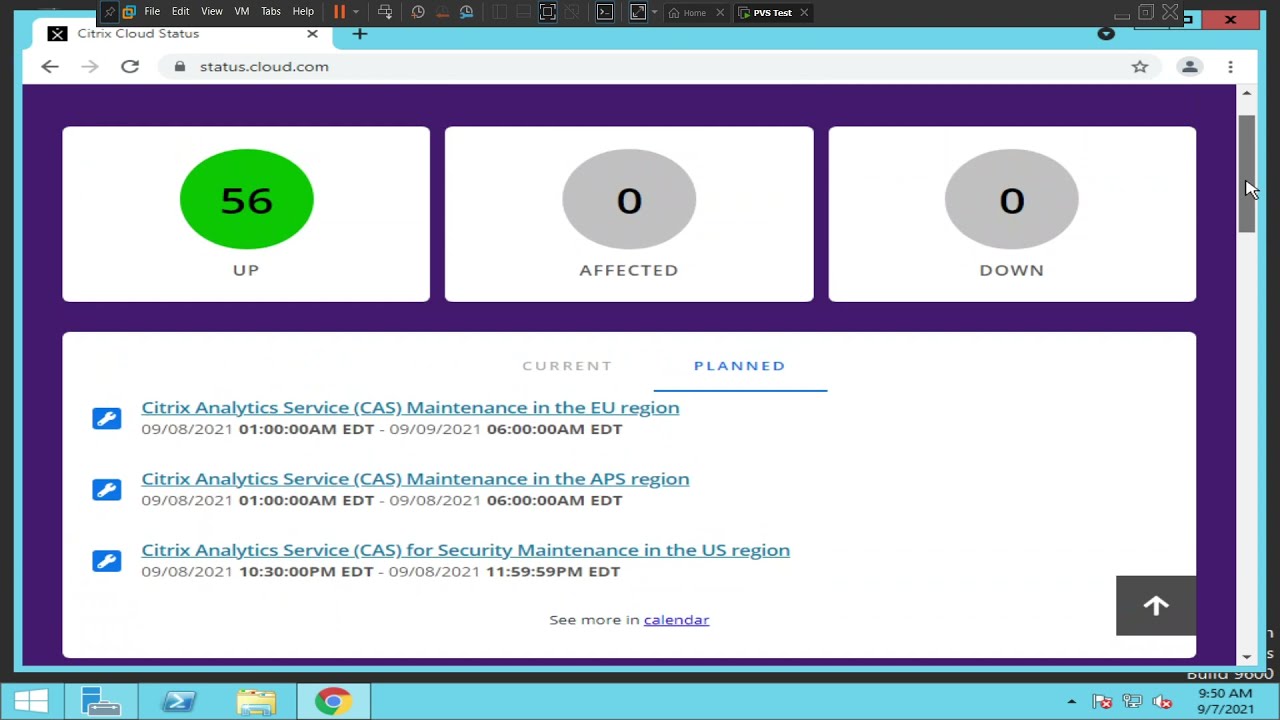Open a new Chrome tab
This screenshot has height=720, width=1280.
(360, 33)
